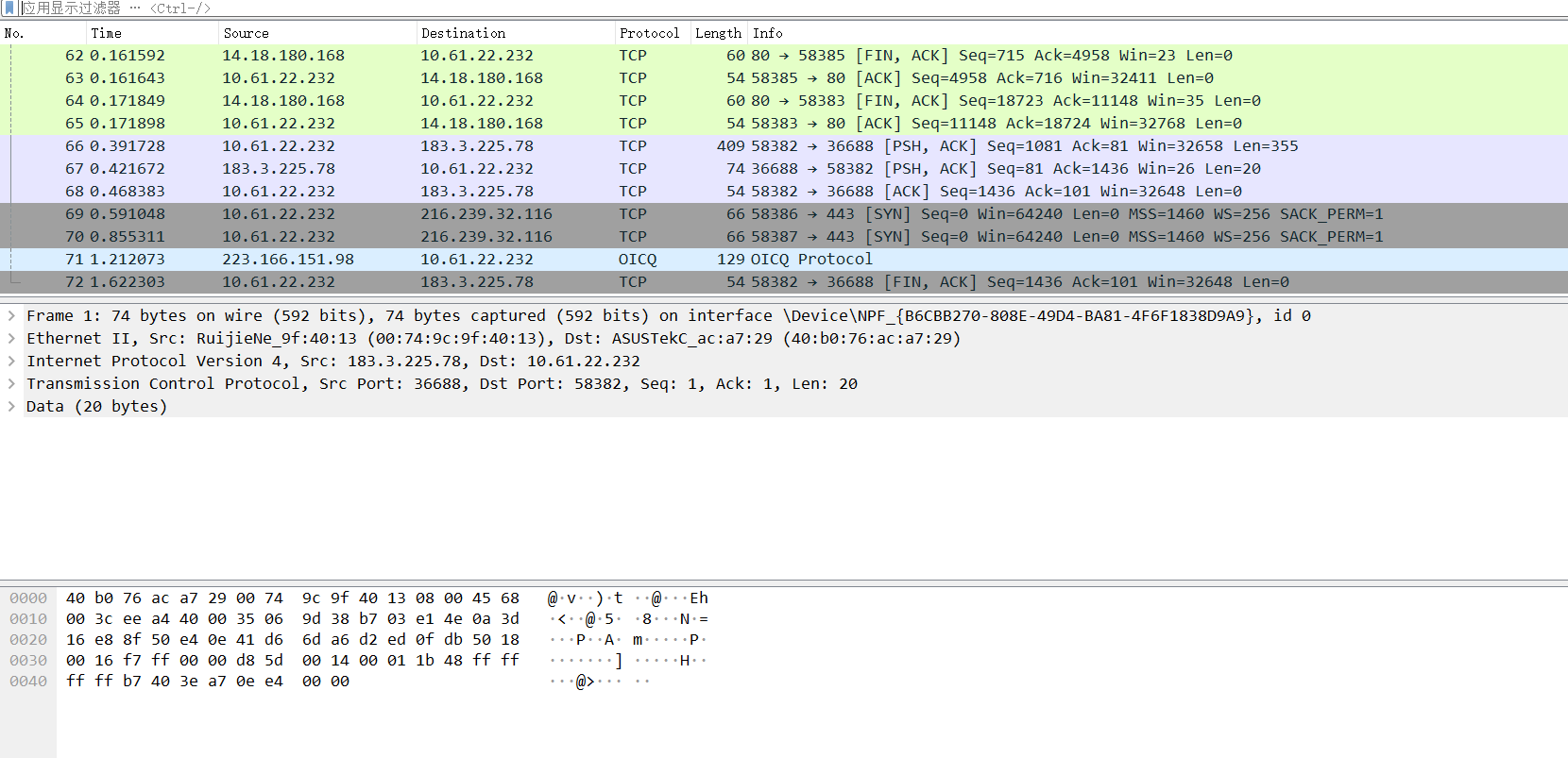Click hex offset 0030 label

coord(28,661)
